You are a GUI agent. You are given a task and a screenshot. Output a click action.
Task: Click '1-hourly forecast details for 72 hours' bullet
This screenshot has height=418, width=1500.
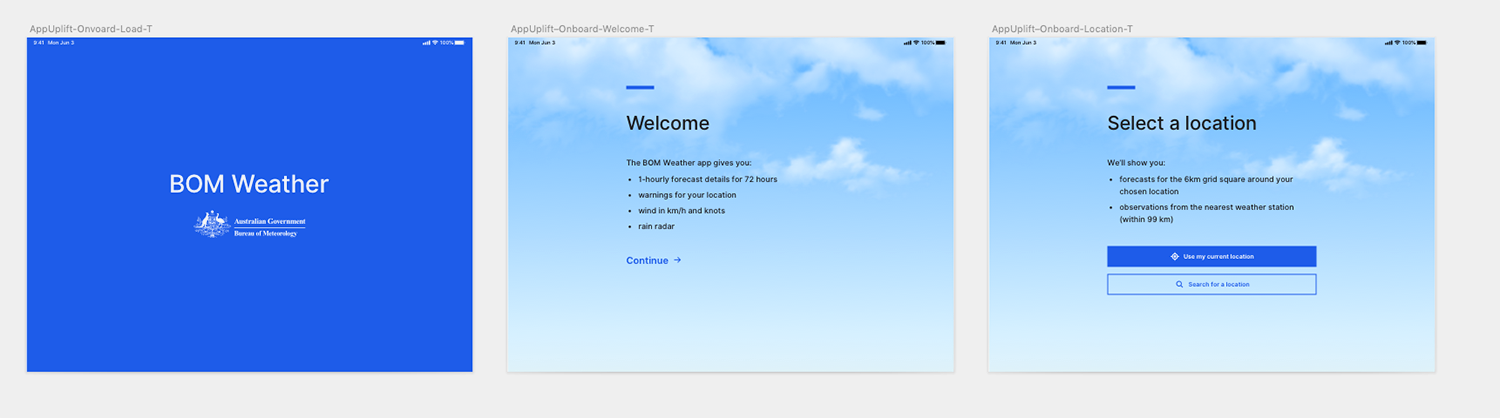pos(707,179)
